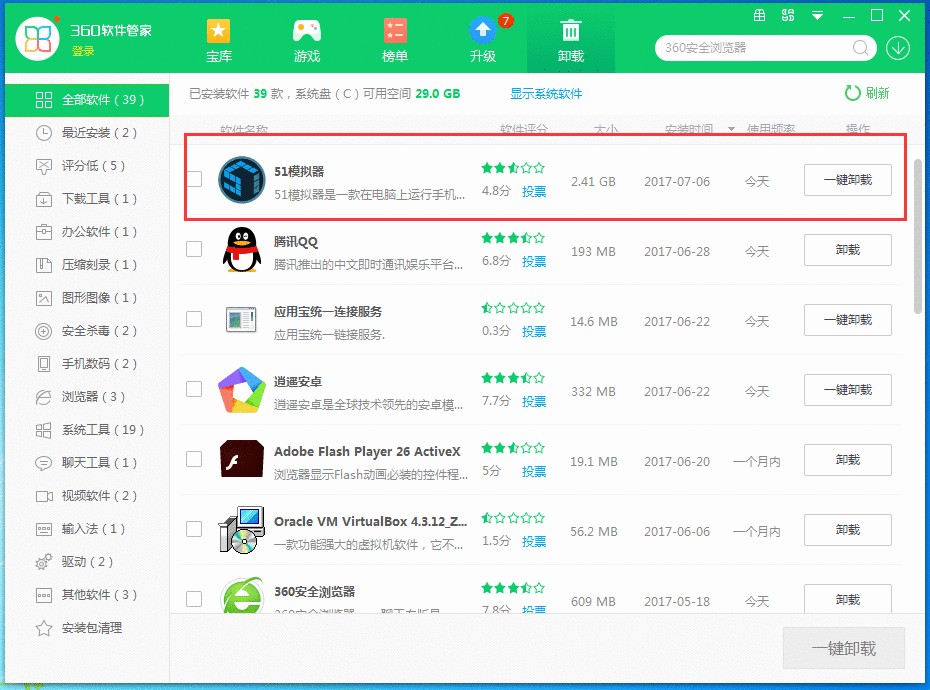
Task: Check the checkbox for Adobe Flash Player
Action: pyautogui.click(x=193, y=460)
